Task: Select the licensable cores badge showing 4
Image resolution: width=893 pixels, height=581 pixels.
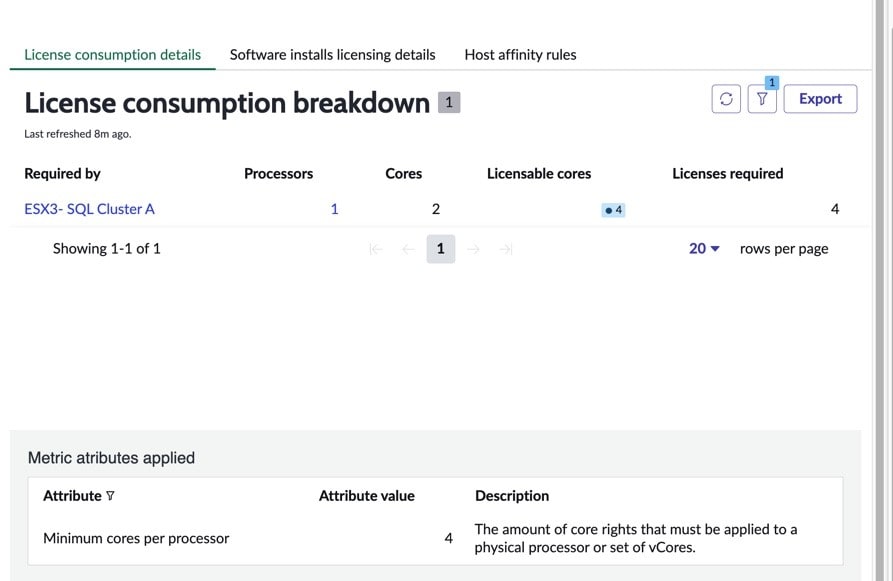Action: click(612, 209)
